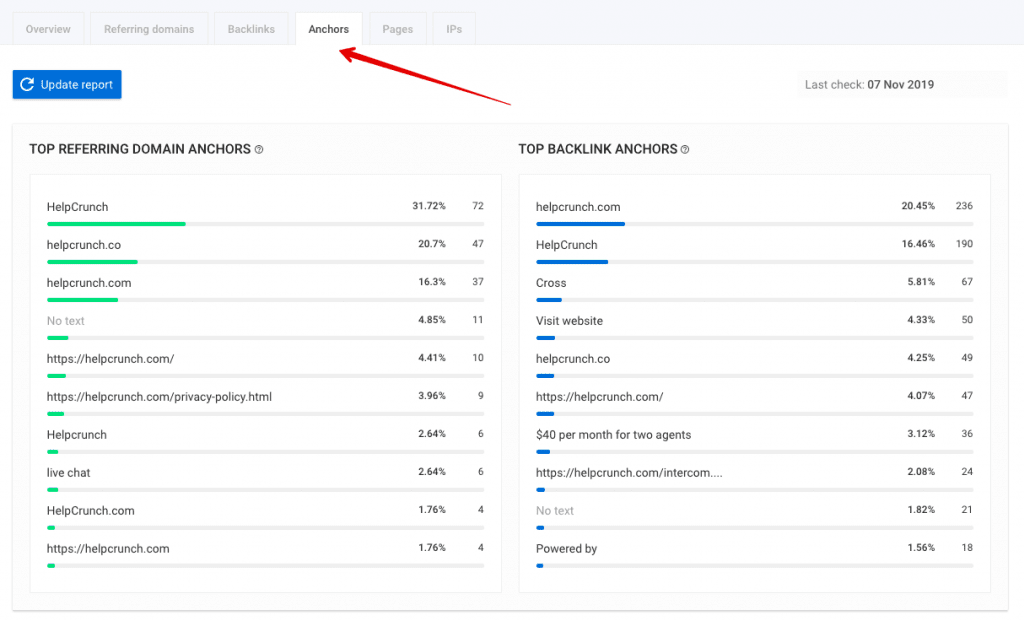Select helpcrunch.com in referring domain anchors
Viewport: 1024px width, 621px height.
click(x=89, y=283)
